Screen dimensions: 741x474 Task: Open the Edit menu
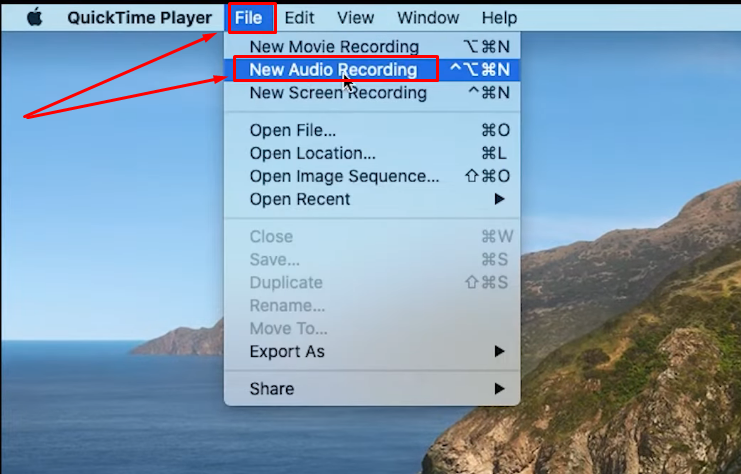(299, 18)
